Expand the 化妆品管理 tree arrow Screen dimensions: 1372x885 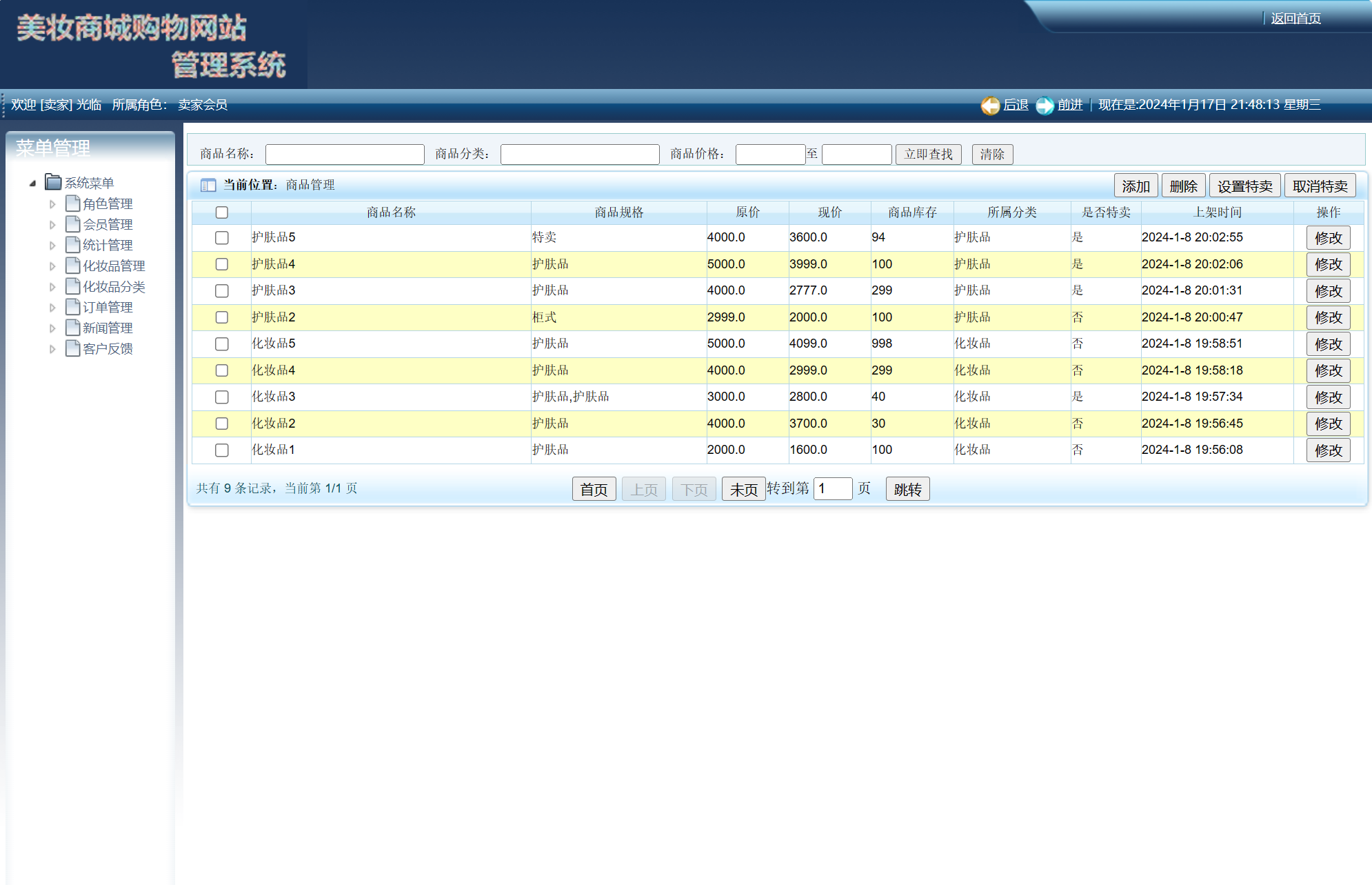(52, 266)
